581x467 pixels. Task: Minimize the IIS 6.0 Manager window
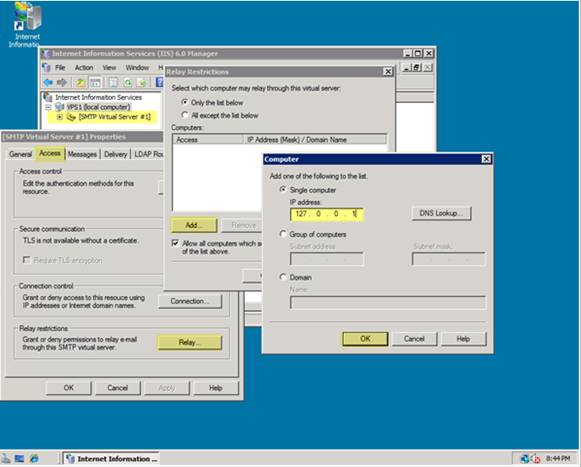[x=408, y=53]
